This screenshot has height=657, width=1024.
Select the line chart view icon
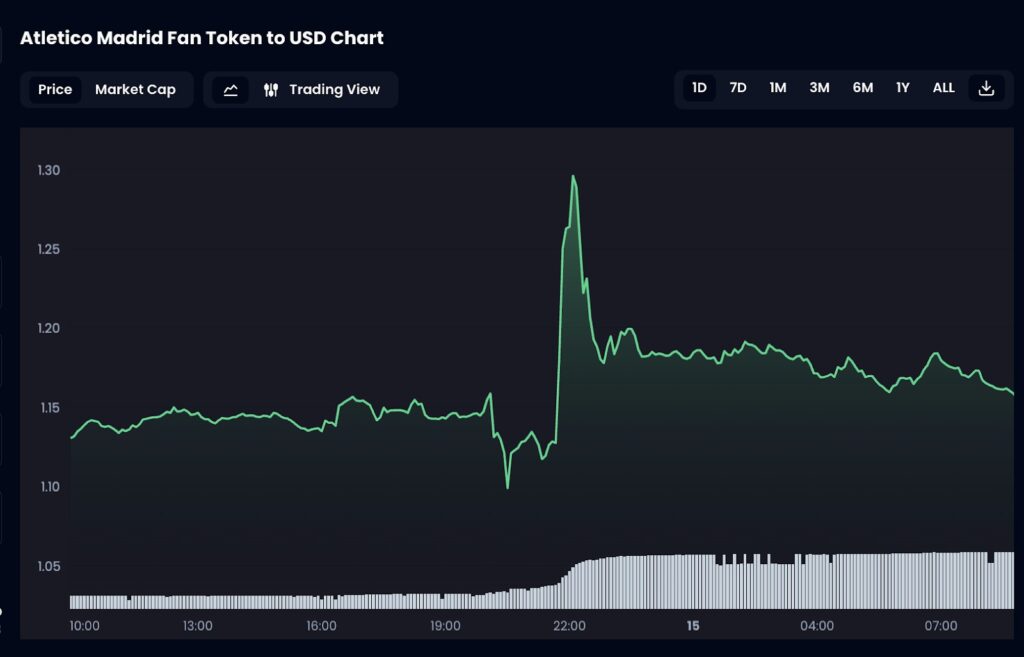230,90
